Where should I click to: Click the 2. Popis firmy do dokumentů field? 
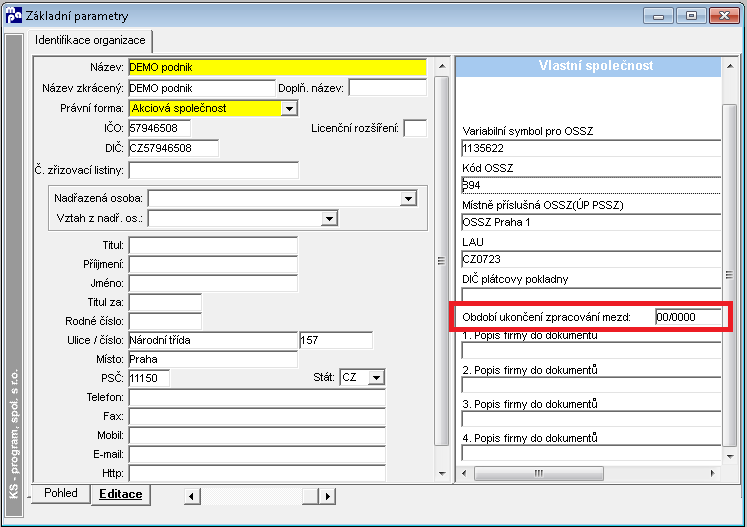tap(591, 385)
